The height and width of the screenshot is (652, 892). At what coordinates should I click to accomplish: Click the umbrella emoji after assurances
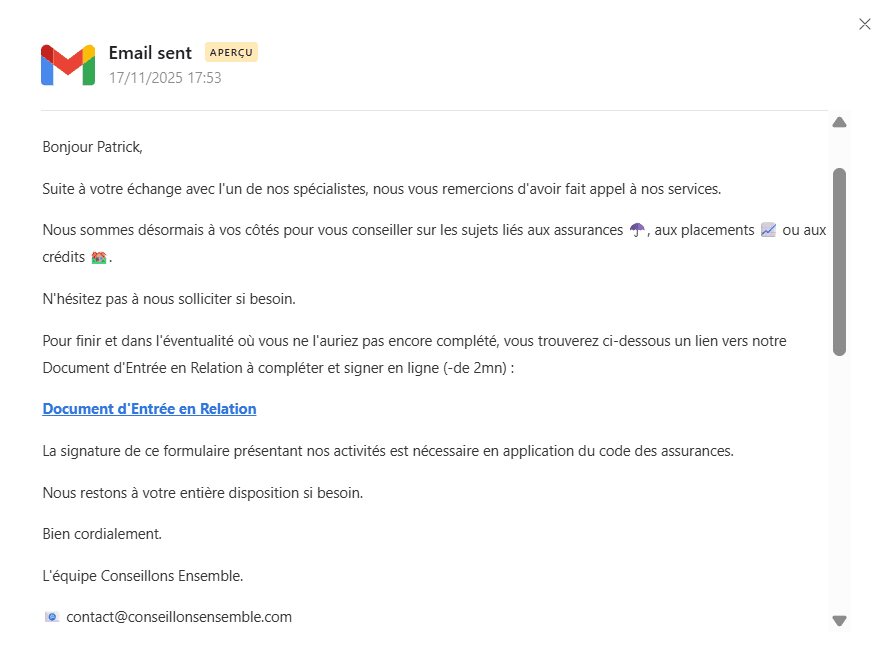click(637, 230)
